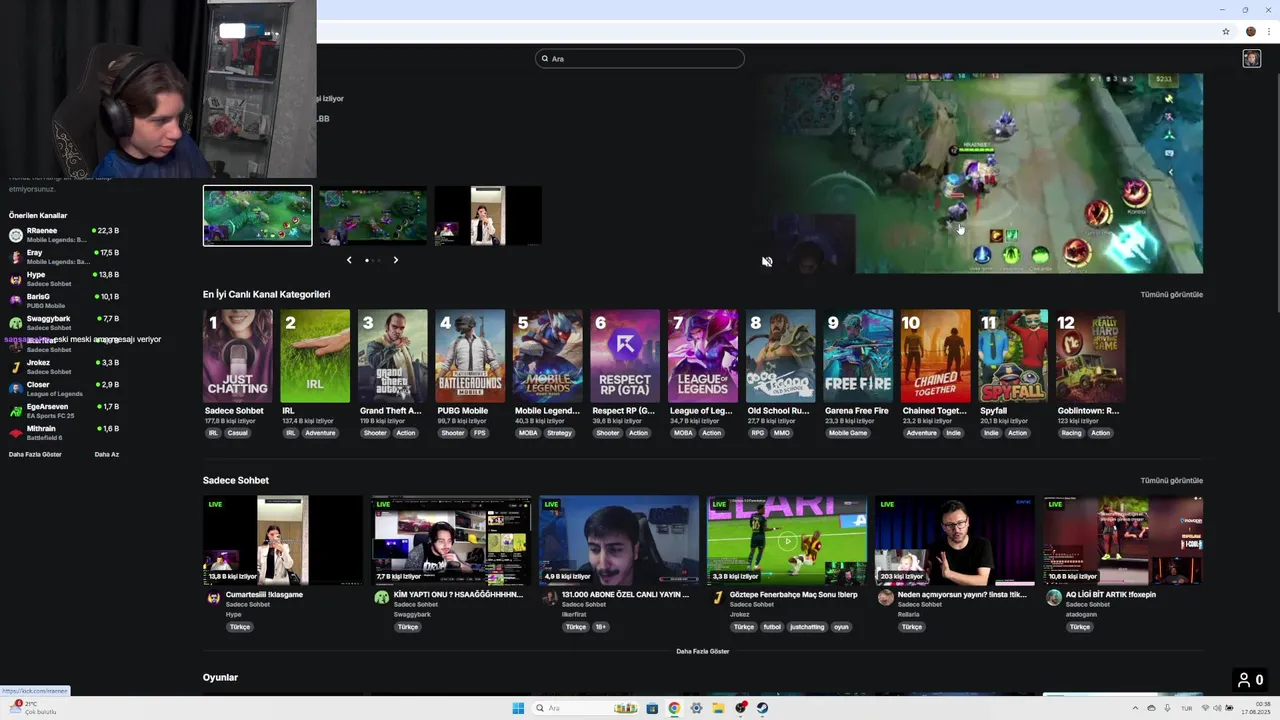Open Chrome from the taskbar

[674, 708]
